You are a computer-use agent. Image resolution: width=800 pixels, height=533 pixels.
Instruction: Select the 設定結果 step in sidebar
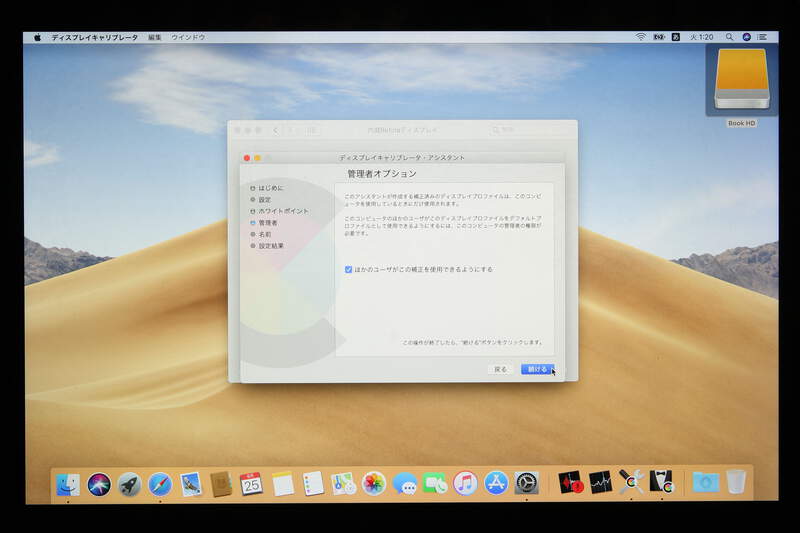tap(267, 246)
